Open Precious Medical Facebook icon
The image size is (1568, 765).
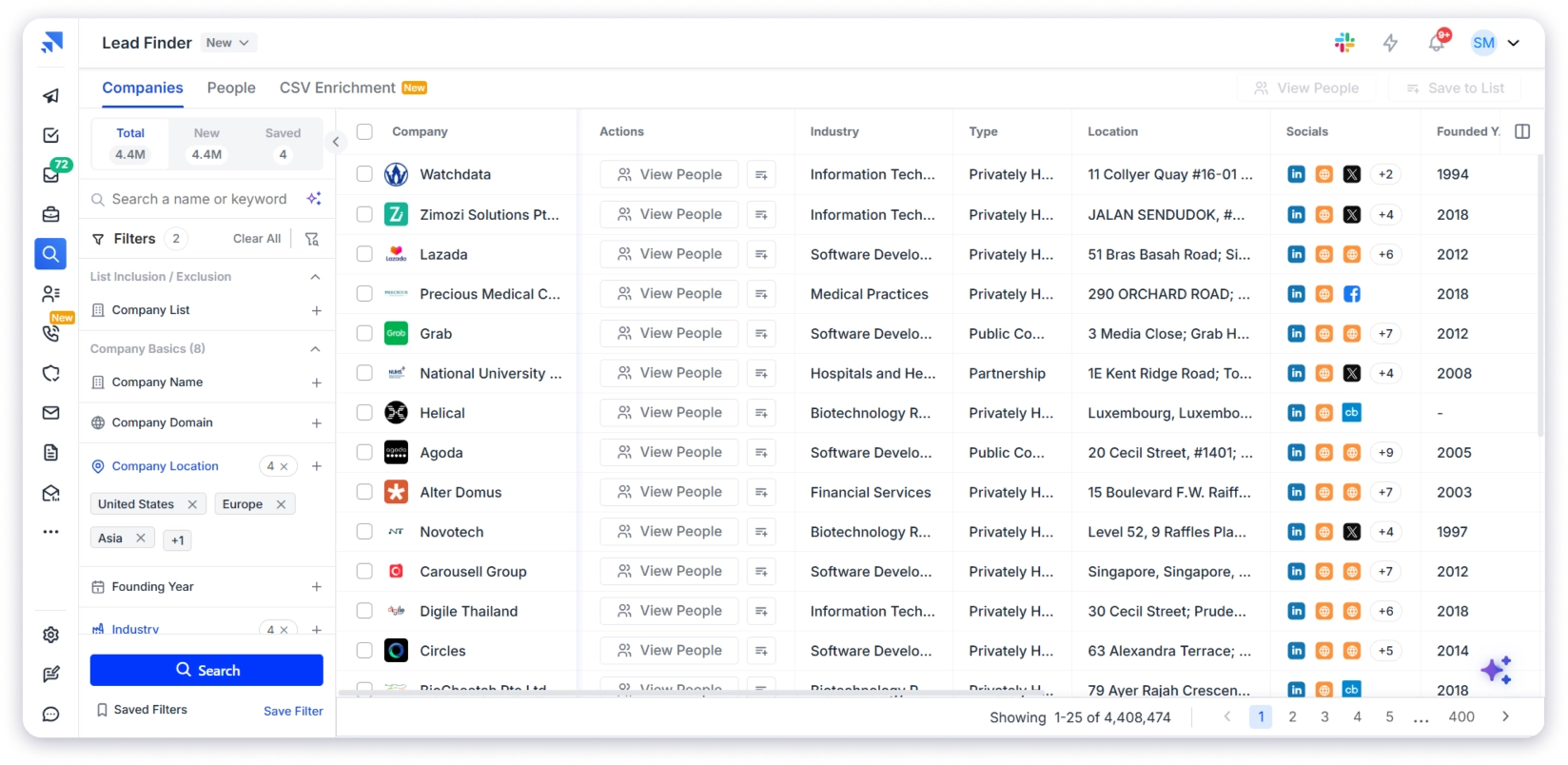point(1351,294)
